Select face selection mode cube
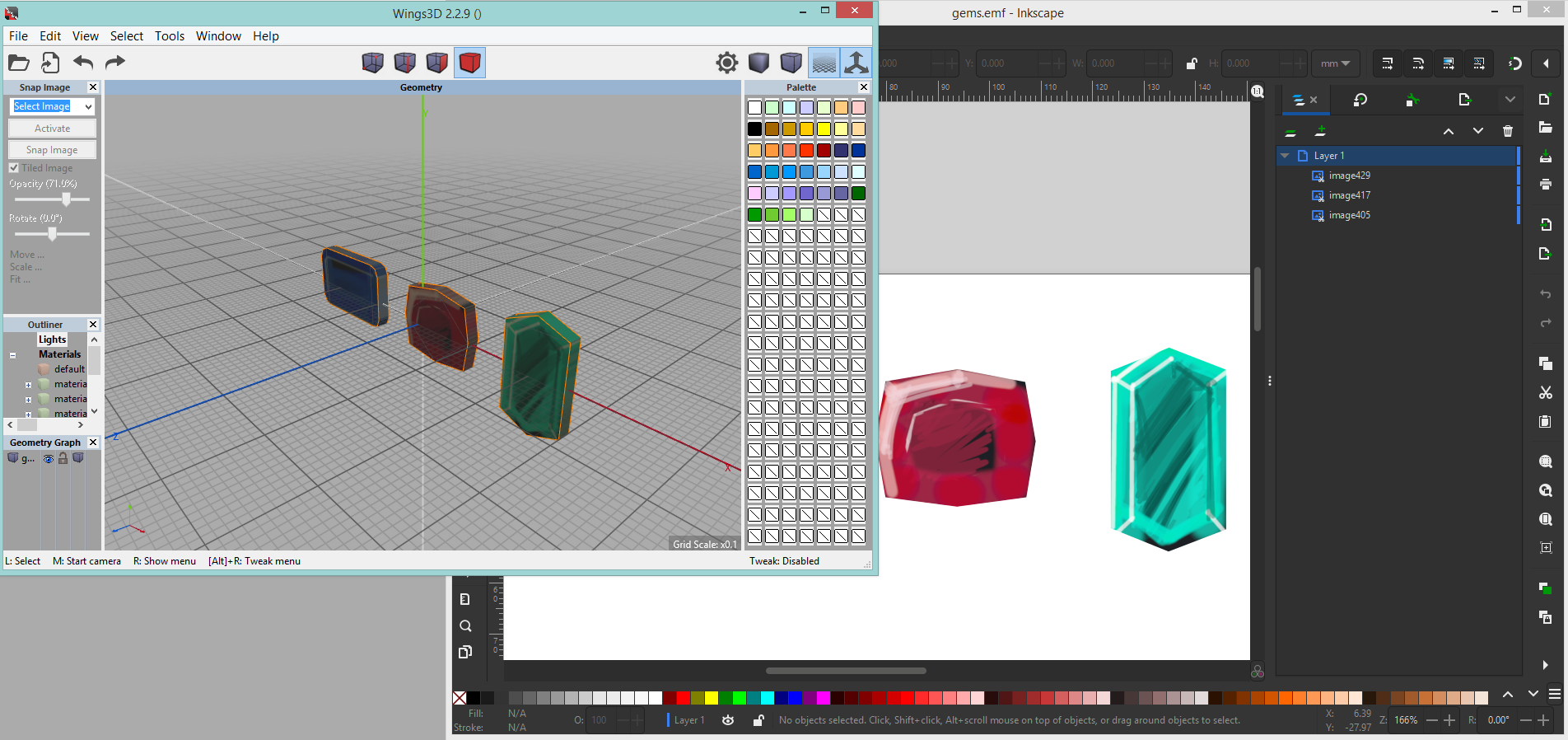Image resolution: width=1568 pixels, height=740 pixels. (x=437, y=63)
